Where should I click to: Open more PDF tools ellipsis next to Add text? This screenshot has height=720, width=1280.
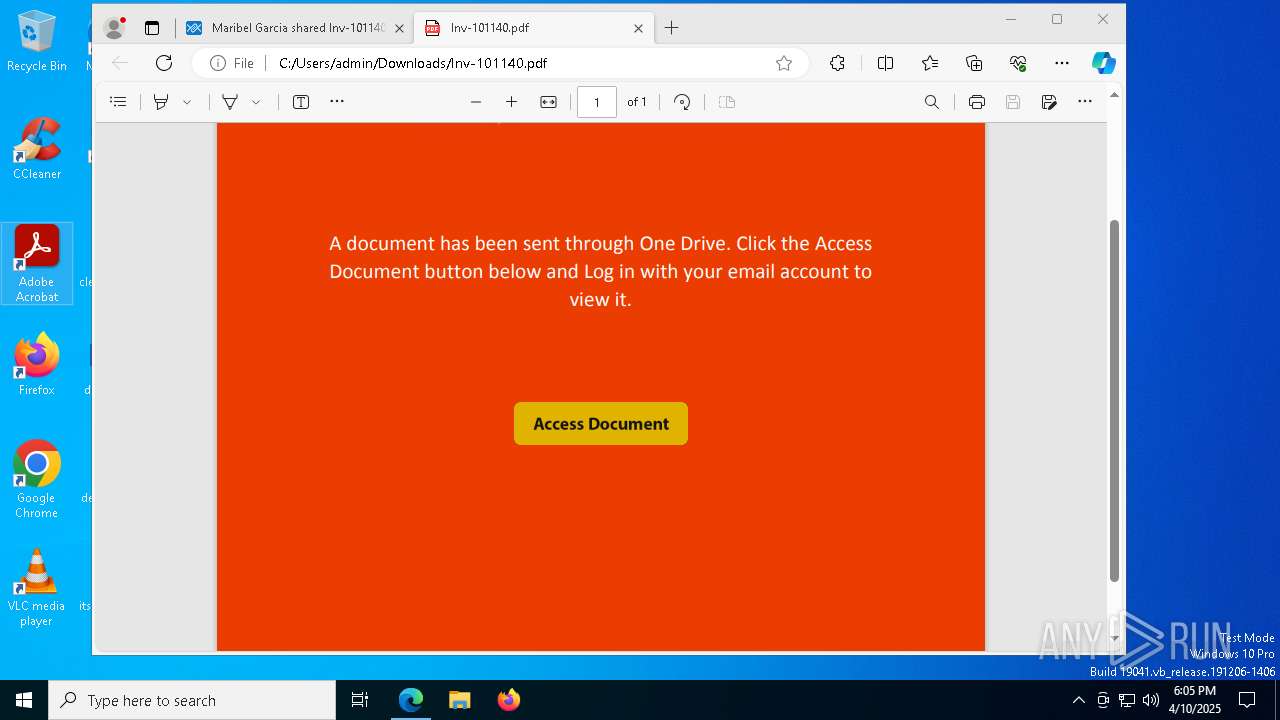337,102
